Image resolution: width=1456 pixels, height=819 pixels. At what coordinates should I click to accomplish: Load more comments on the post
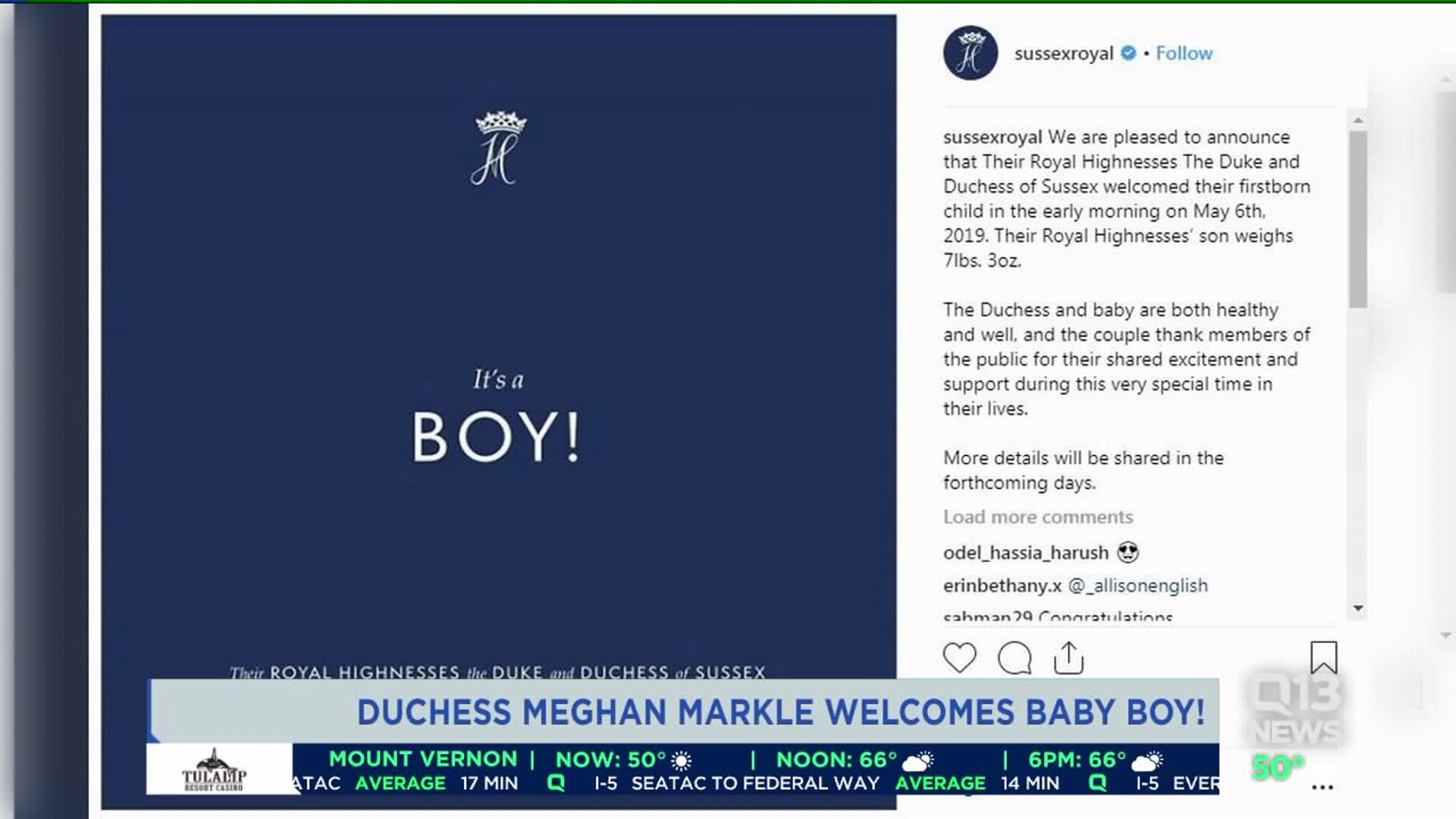1038,516
